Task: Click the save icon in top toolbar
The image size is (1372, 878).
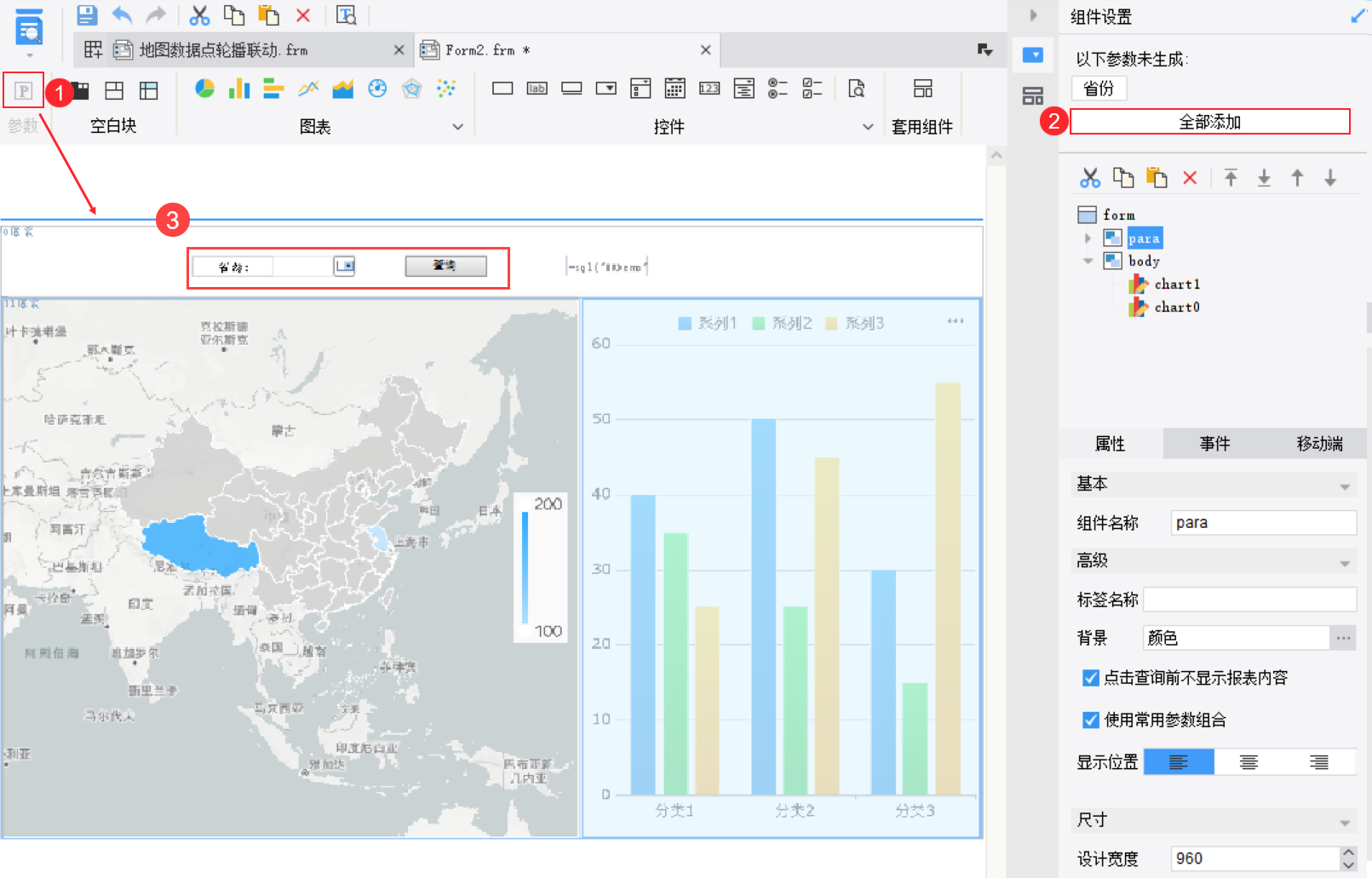Action: [87, 14]
